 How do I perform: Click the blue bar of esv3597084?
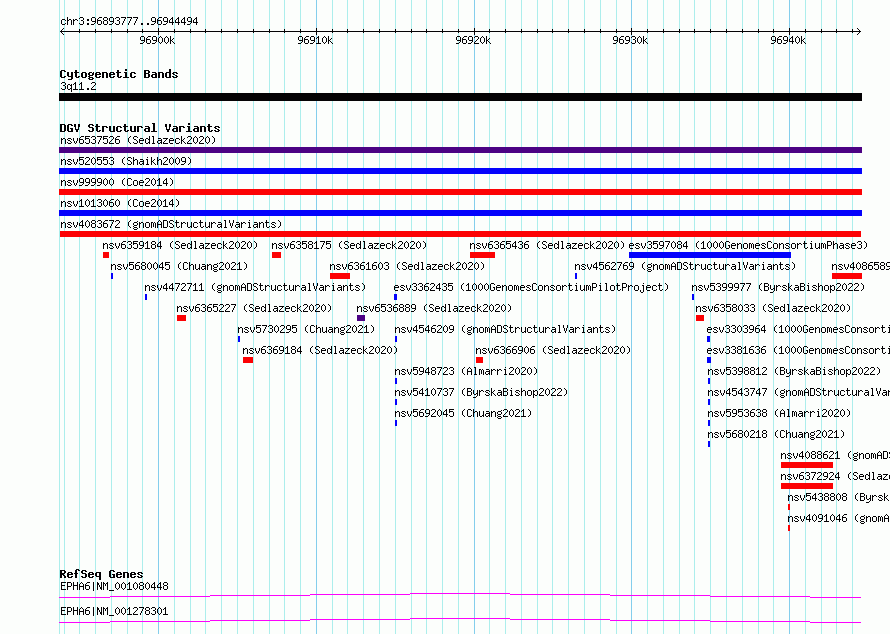coord(710,255)
